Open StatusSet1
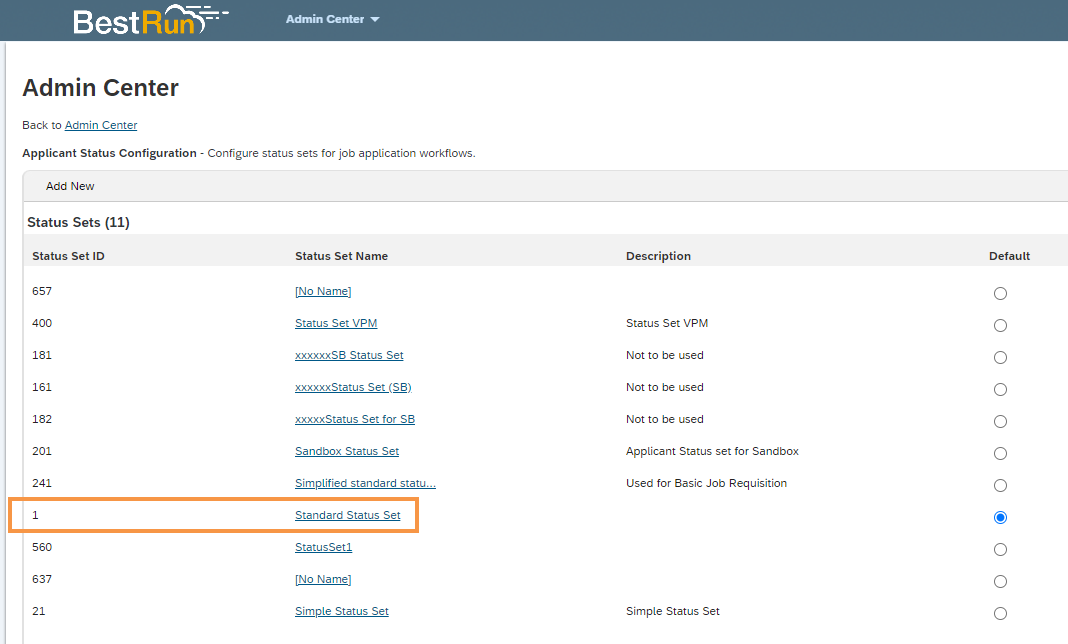The height and width of the screenshot is (644, 1068). (323, 547)
